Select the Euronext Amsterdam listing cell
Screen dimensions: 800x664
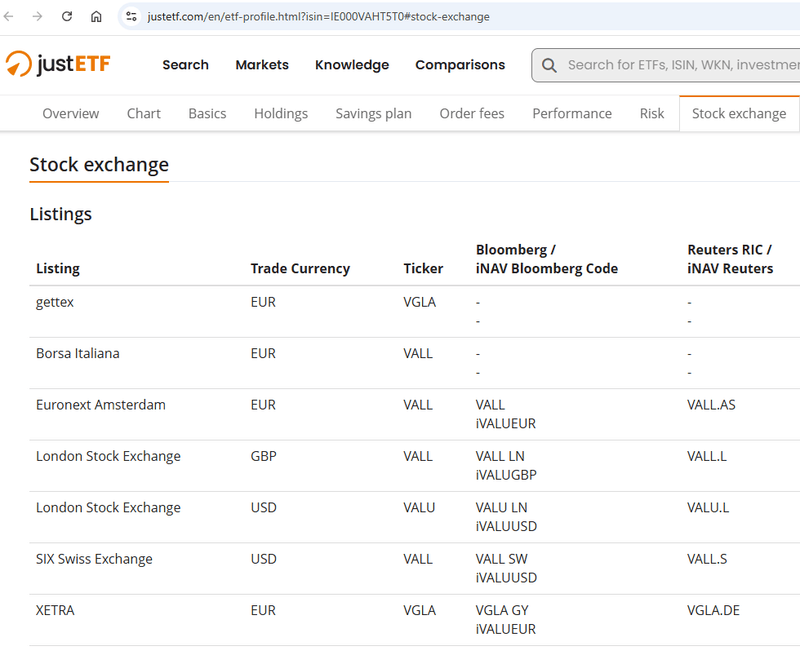click(101, 405)
